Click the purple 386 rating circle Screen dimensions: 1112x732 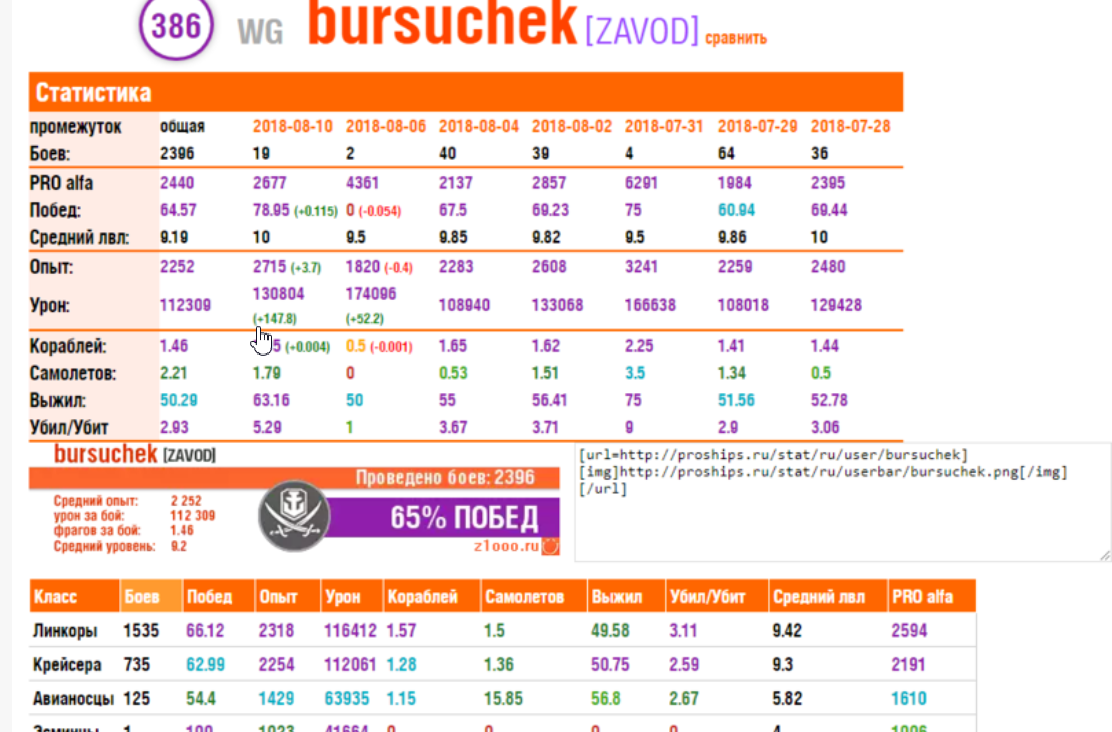176,27
